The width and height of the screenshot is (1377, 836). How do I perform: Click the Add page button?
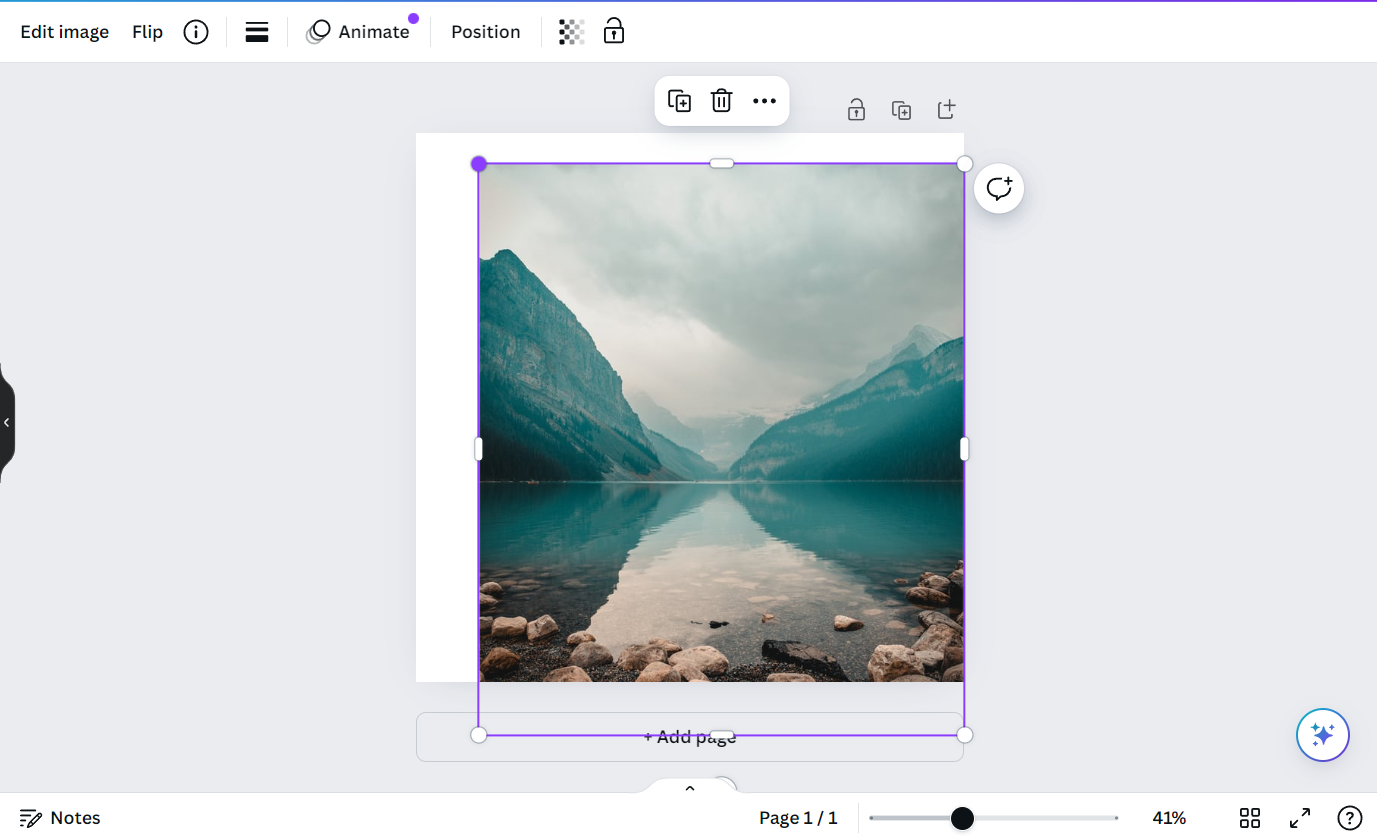pos(690,736)
